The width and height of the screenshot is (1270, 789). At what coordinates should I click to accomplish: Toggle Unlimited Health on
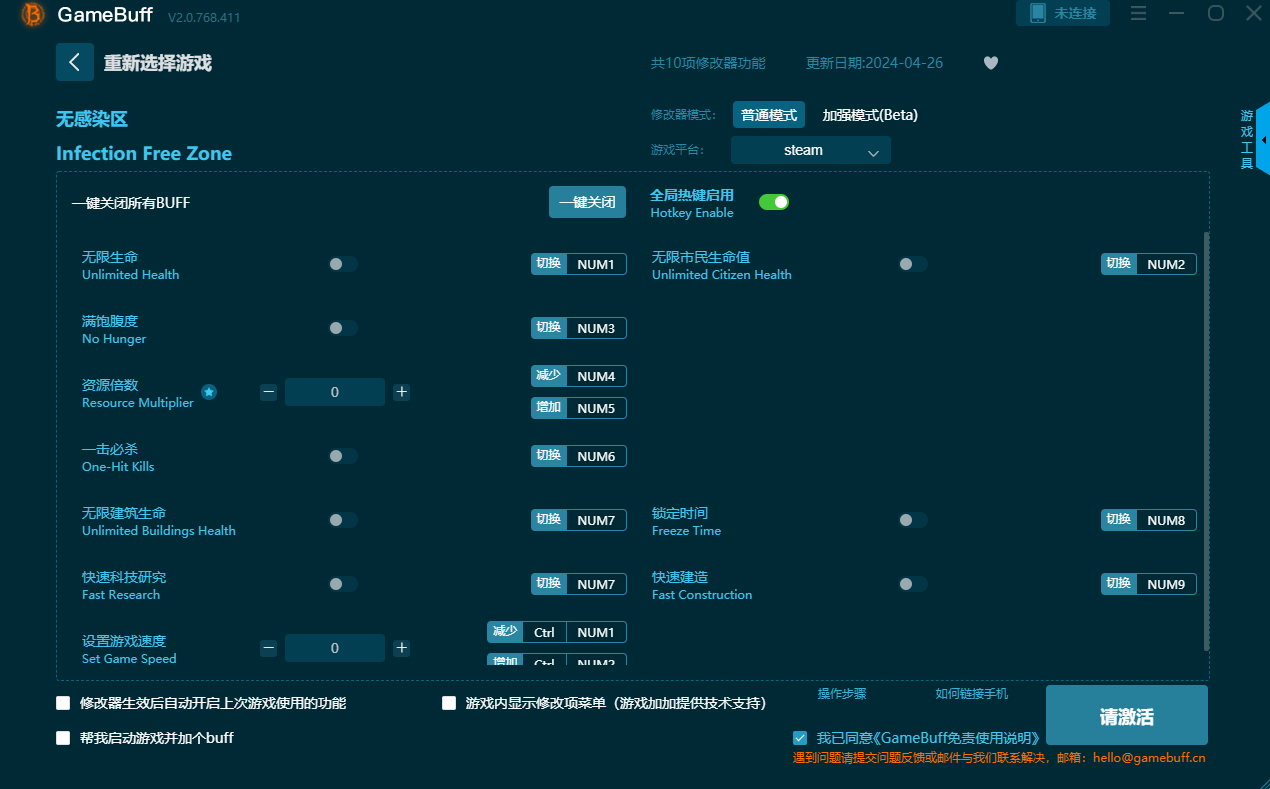343,264
